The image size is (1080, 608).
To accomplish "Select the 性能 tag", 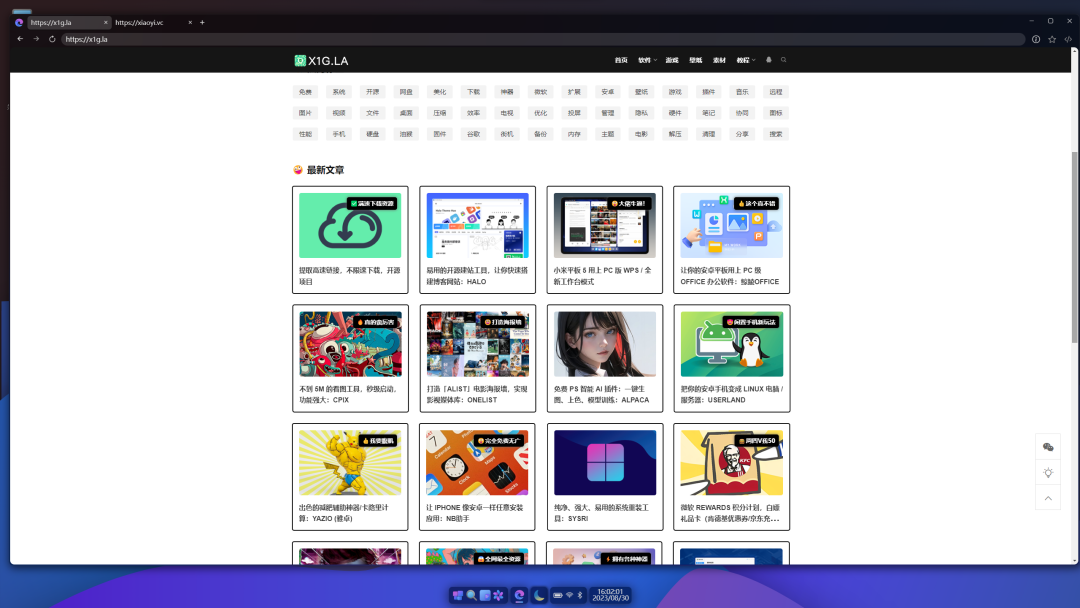I will coord(305,134).
